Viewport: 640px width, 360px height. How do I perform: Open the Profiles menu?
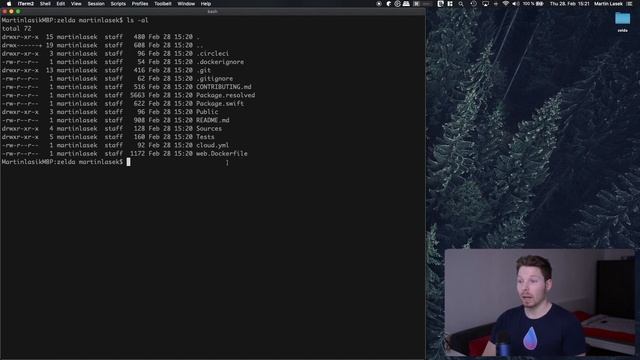click(140, 4)
